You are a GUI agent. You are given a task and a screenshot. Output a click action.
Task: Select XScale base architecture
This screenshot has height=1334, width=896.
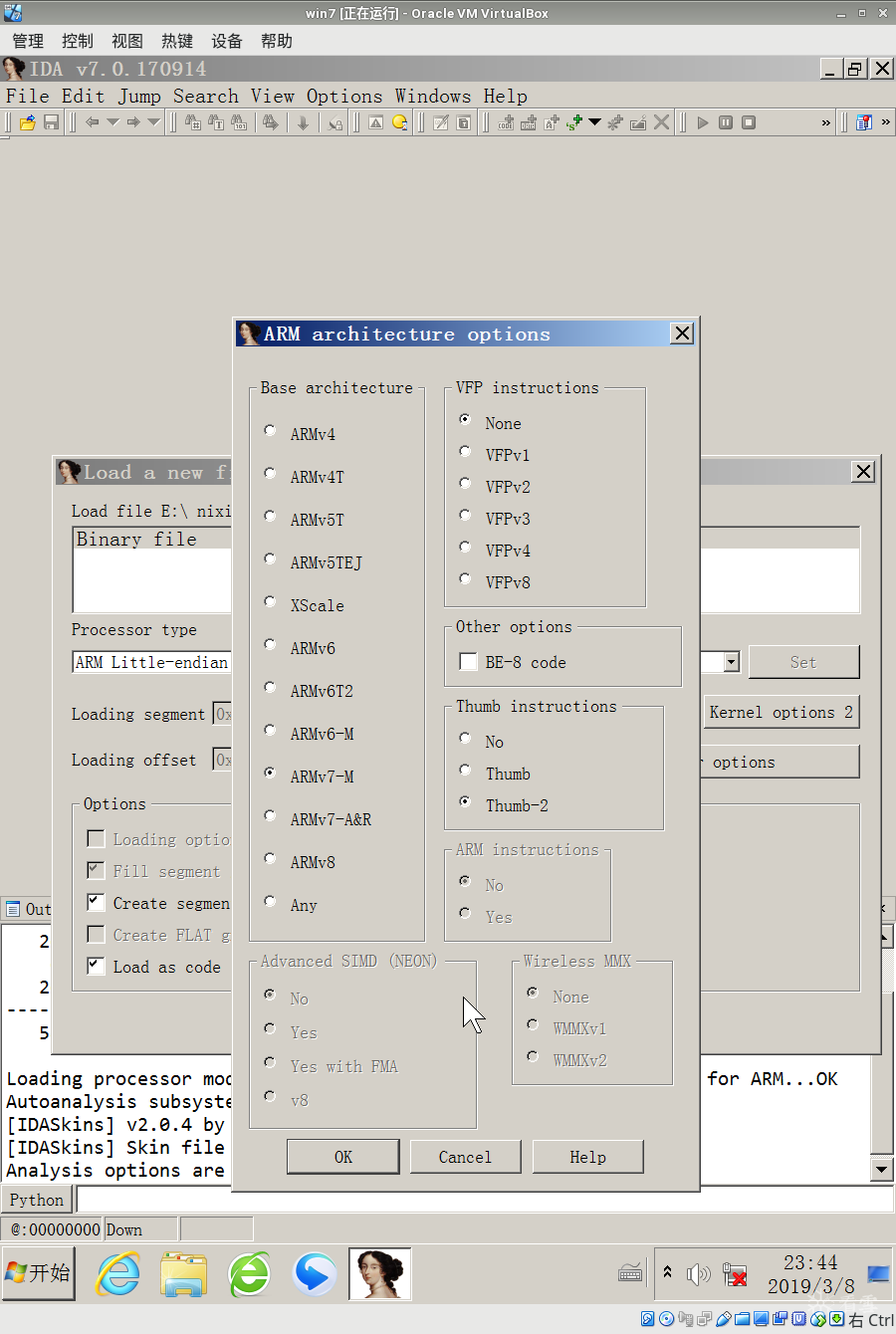point(270,602)
